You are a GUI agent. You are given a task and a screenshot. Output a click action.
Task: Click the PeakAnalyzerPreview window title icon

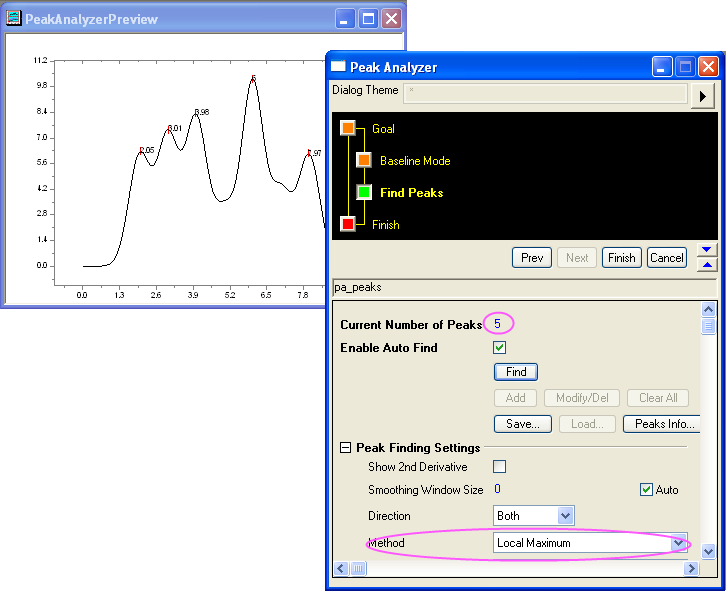pyautogui.click(x=14, y=19)
